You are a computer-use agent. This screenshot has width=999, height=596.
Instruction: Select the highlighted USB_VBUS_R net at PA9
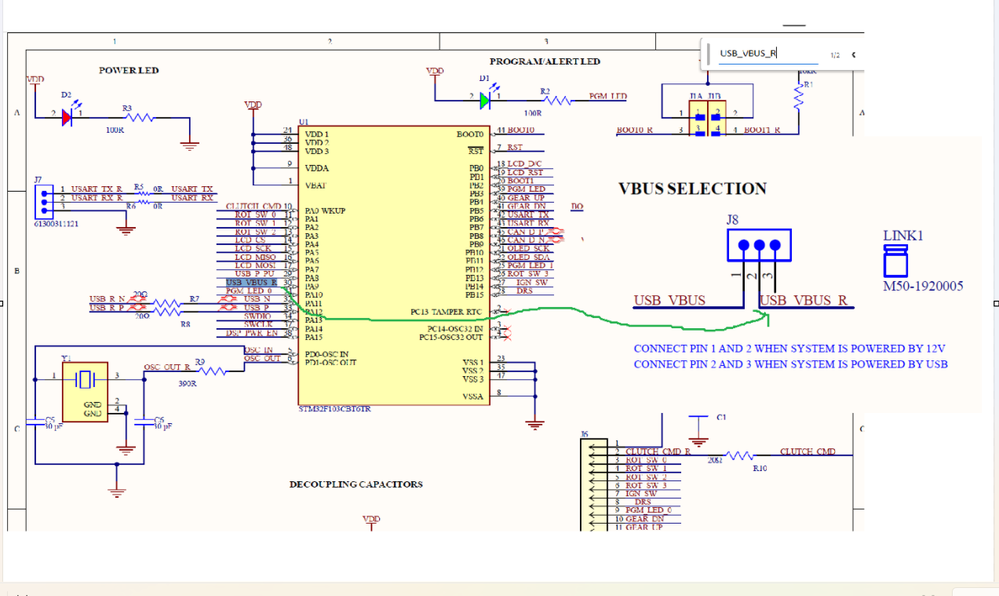[x=252, y=282]
